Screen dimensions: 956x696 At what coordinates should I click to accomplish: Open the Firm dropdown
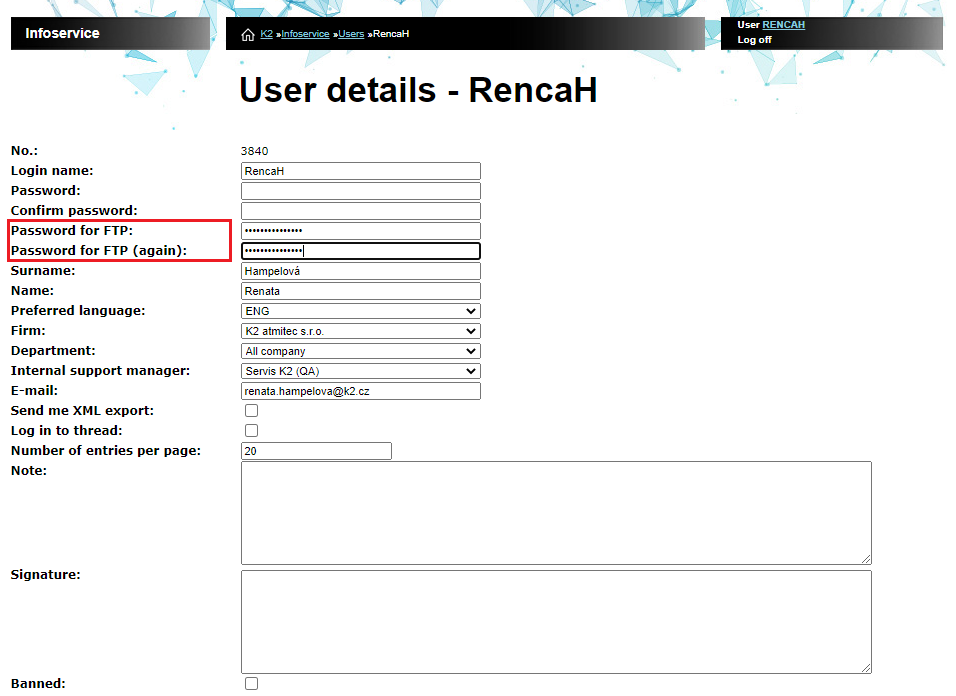tap(361, 331)
